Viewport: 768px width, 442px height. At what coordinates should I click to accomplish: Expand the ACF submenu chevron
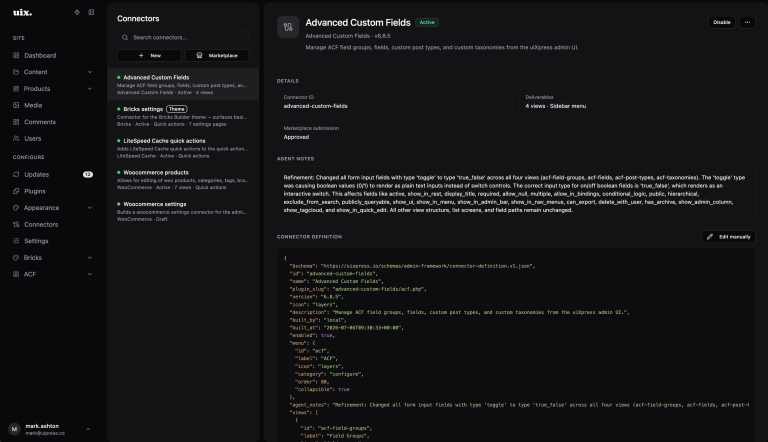[x=90, y=274]
